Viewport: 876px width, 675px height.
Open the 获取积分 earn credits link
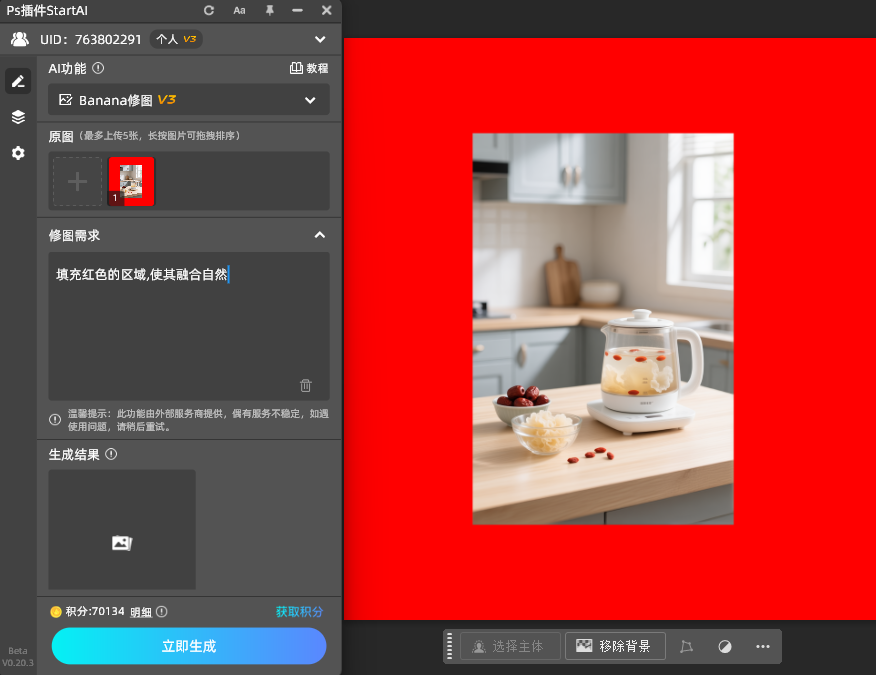300,611
